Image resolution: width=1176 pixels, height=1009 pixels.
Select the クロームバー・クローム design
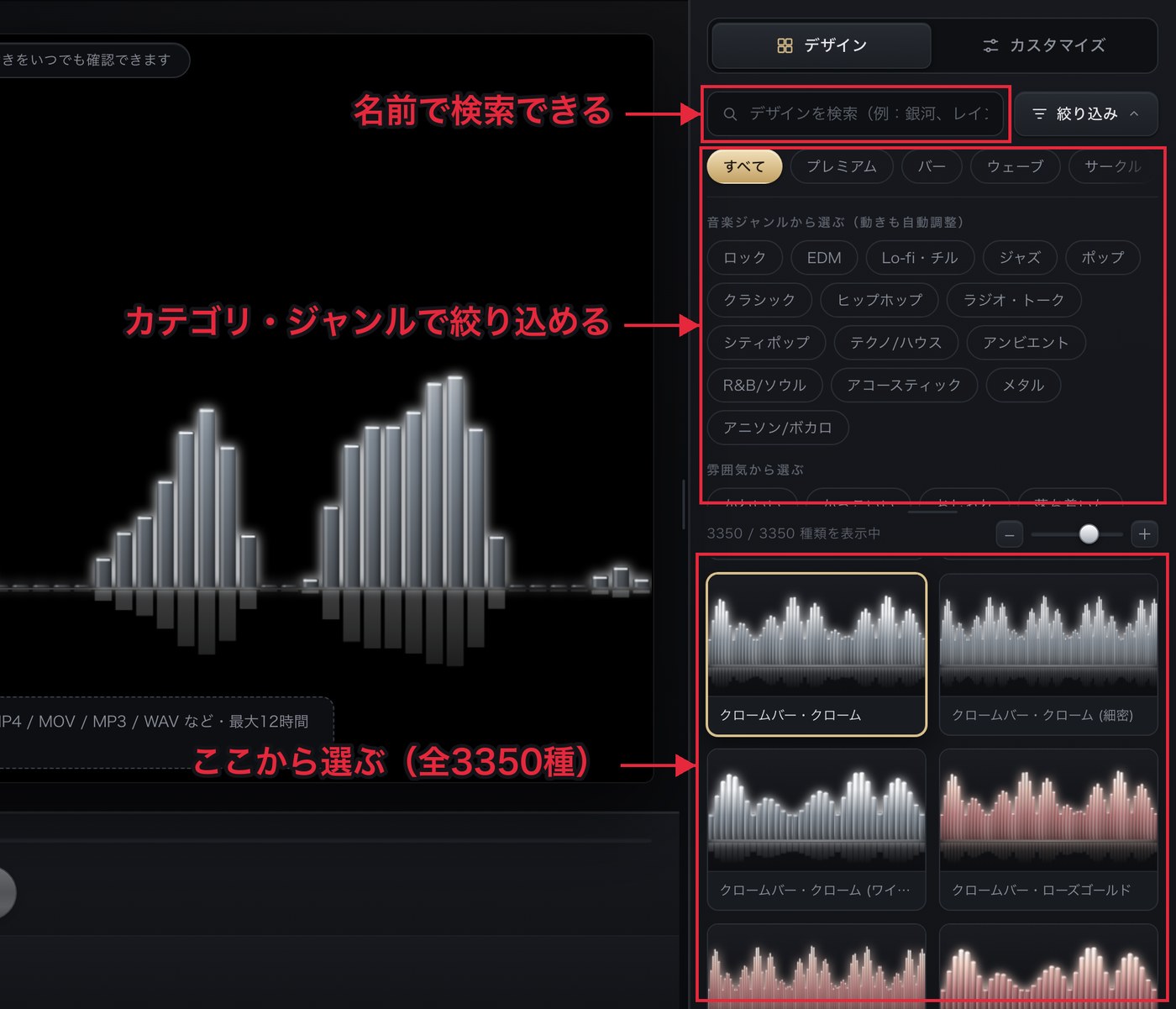[816, 654]
